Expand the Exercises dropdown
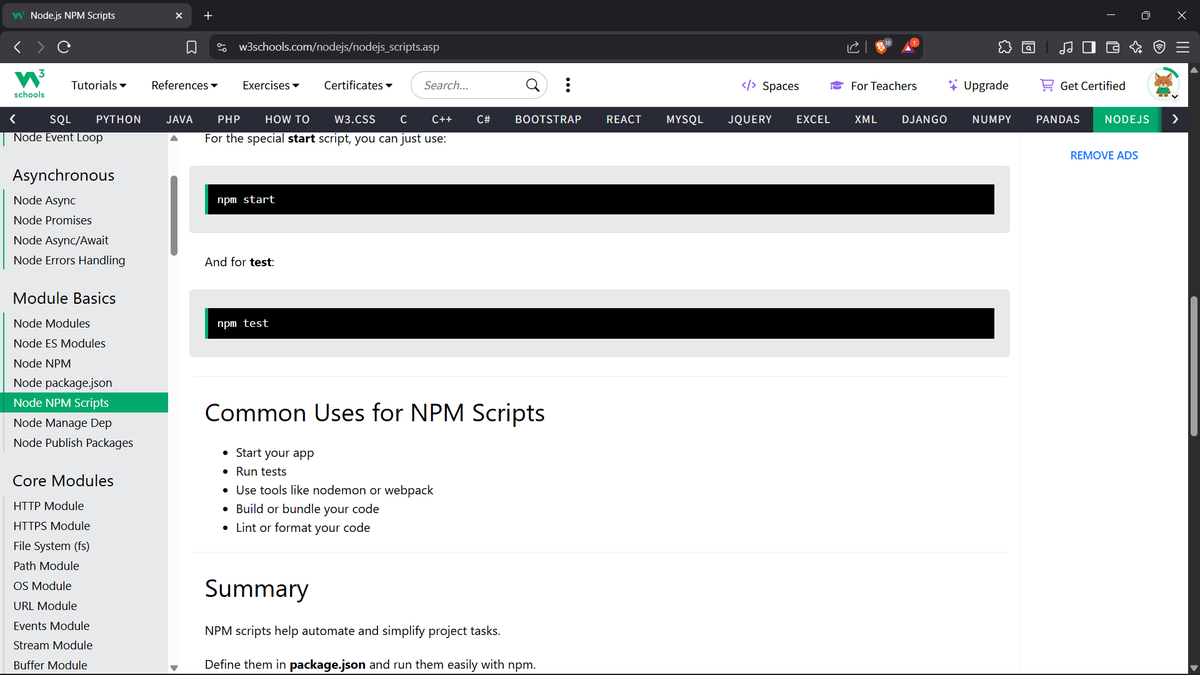 [x=271, y=85]
